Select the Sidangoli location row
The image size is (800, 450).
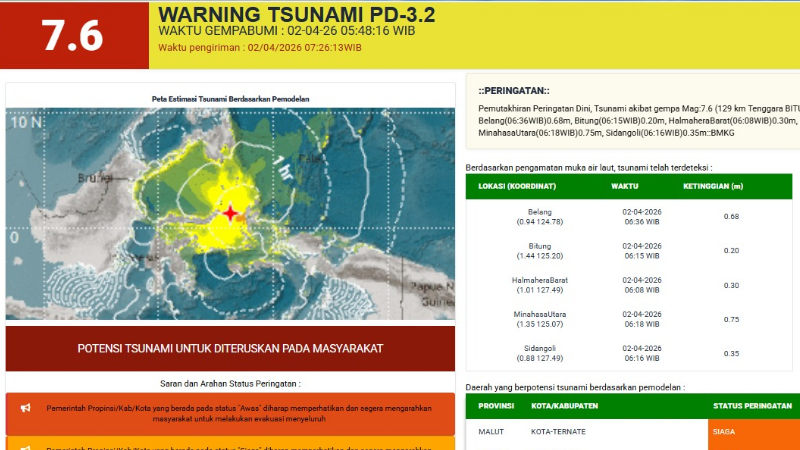click(632, 353)
